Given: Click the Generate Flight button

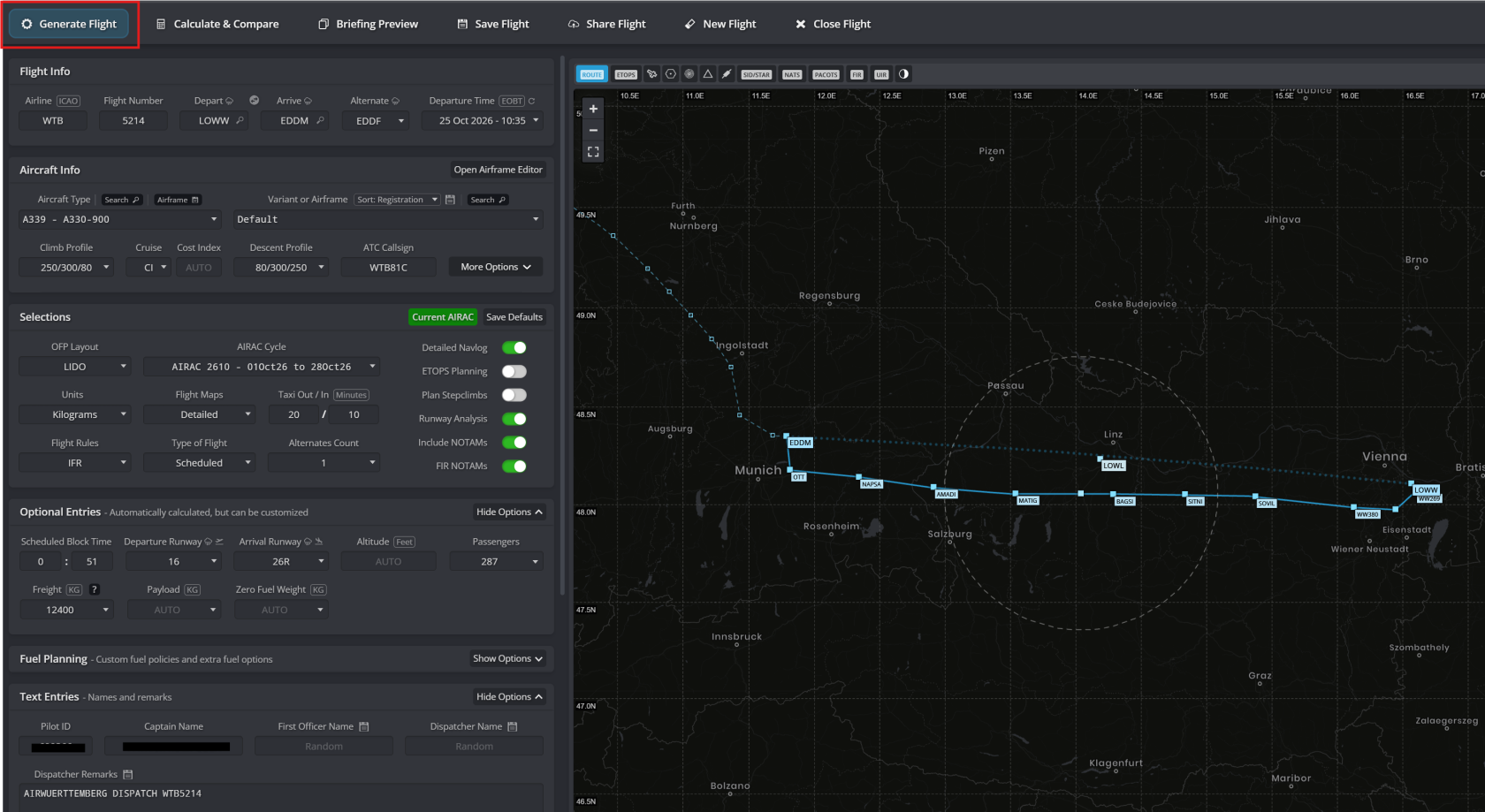Looking at the screenshot, I should coord(70,24).
